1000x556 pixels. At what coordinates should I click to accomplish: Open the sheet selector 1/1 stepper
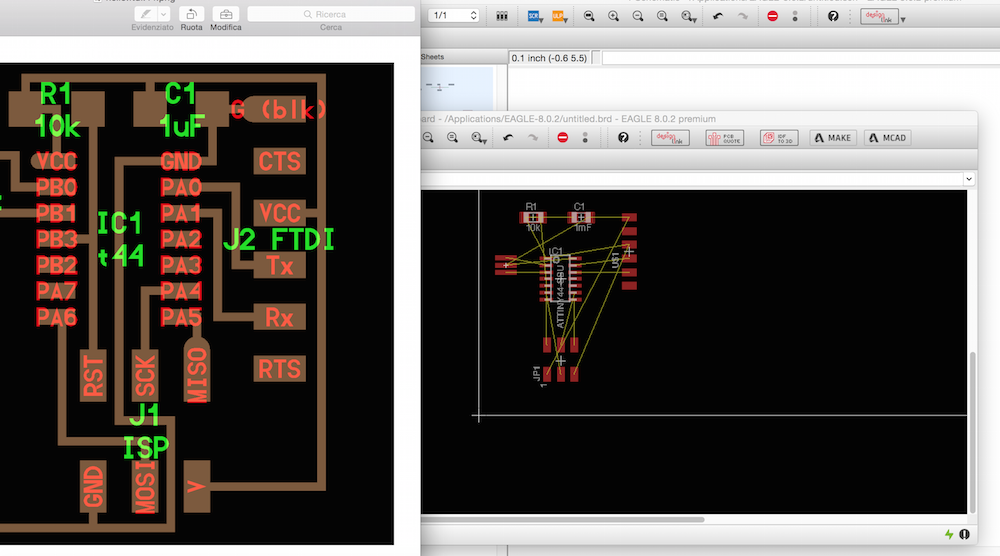click(x=454, y=15)
